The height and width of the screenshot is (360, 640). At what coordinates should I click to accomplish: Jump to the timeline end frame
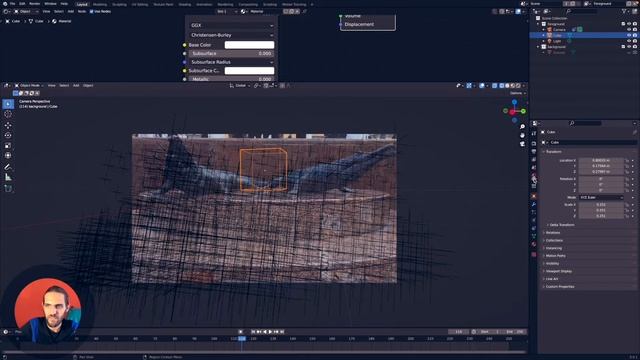[x=282, y=332]
